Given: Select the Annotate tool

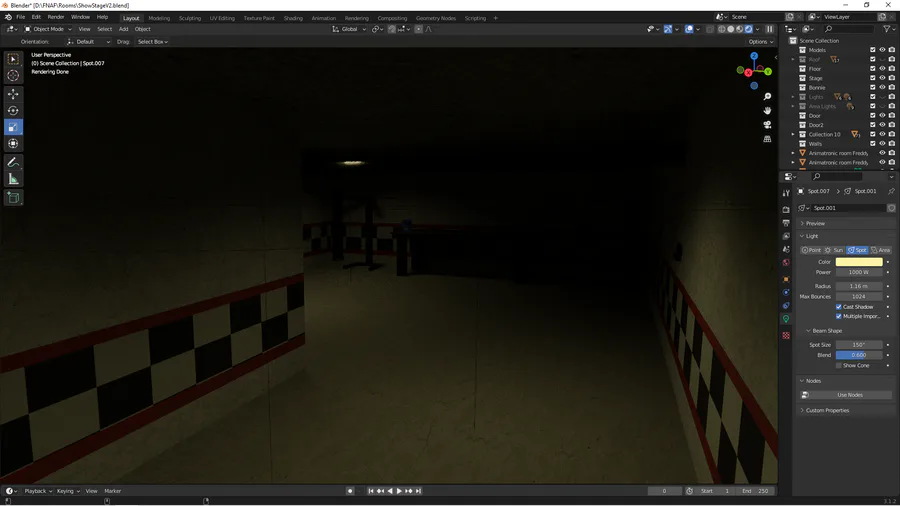Looking at the screenshot, I should coord(13,162).
